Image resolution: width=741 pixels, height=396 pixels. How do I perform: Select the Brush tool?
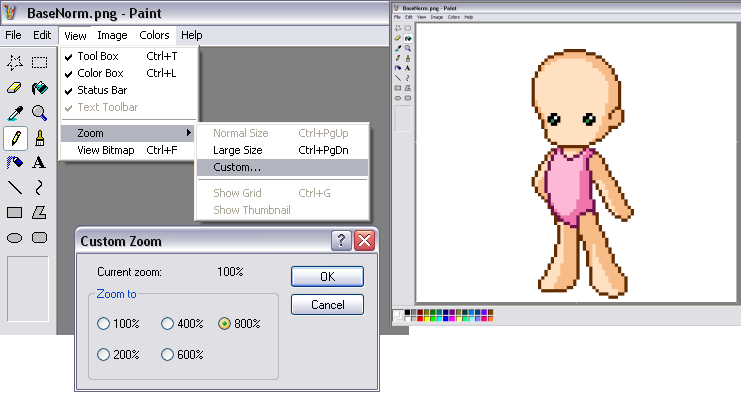[39, 138]
